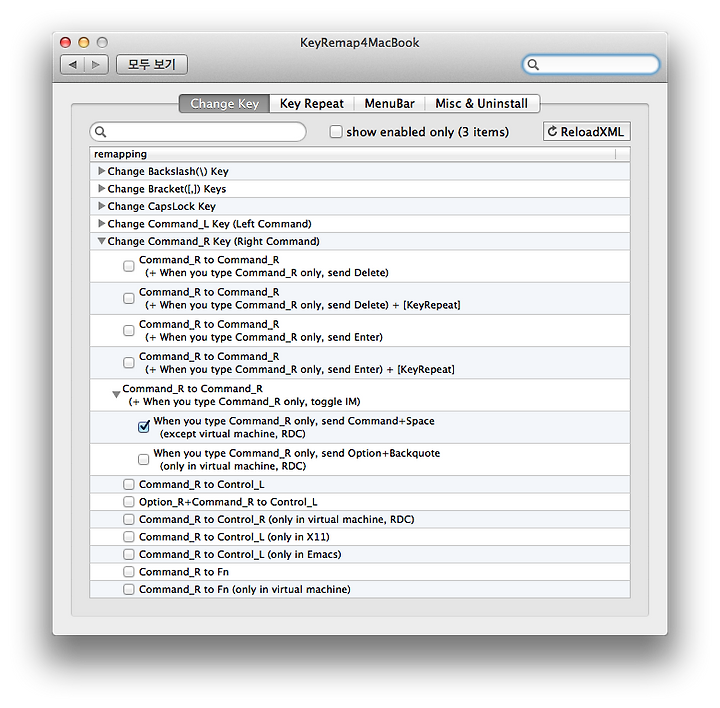Select the text "(only in virtual machine, RDC)"
This screenshot has height=708, width=720.
[233, 466]
